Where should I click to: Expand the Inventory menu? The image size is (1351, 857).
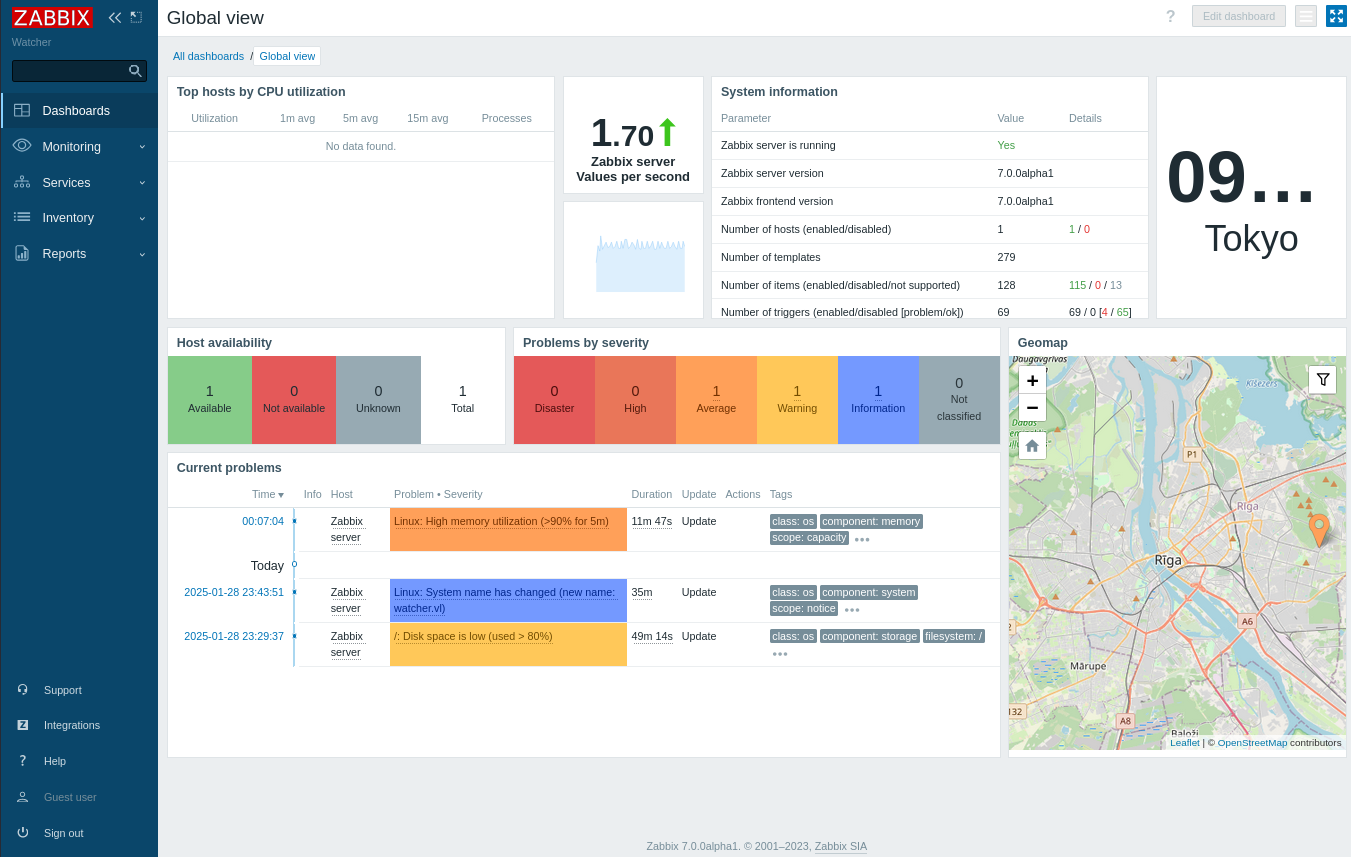coord(79,218)
